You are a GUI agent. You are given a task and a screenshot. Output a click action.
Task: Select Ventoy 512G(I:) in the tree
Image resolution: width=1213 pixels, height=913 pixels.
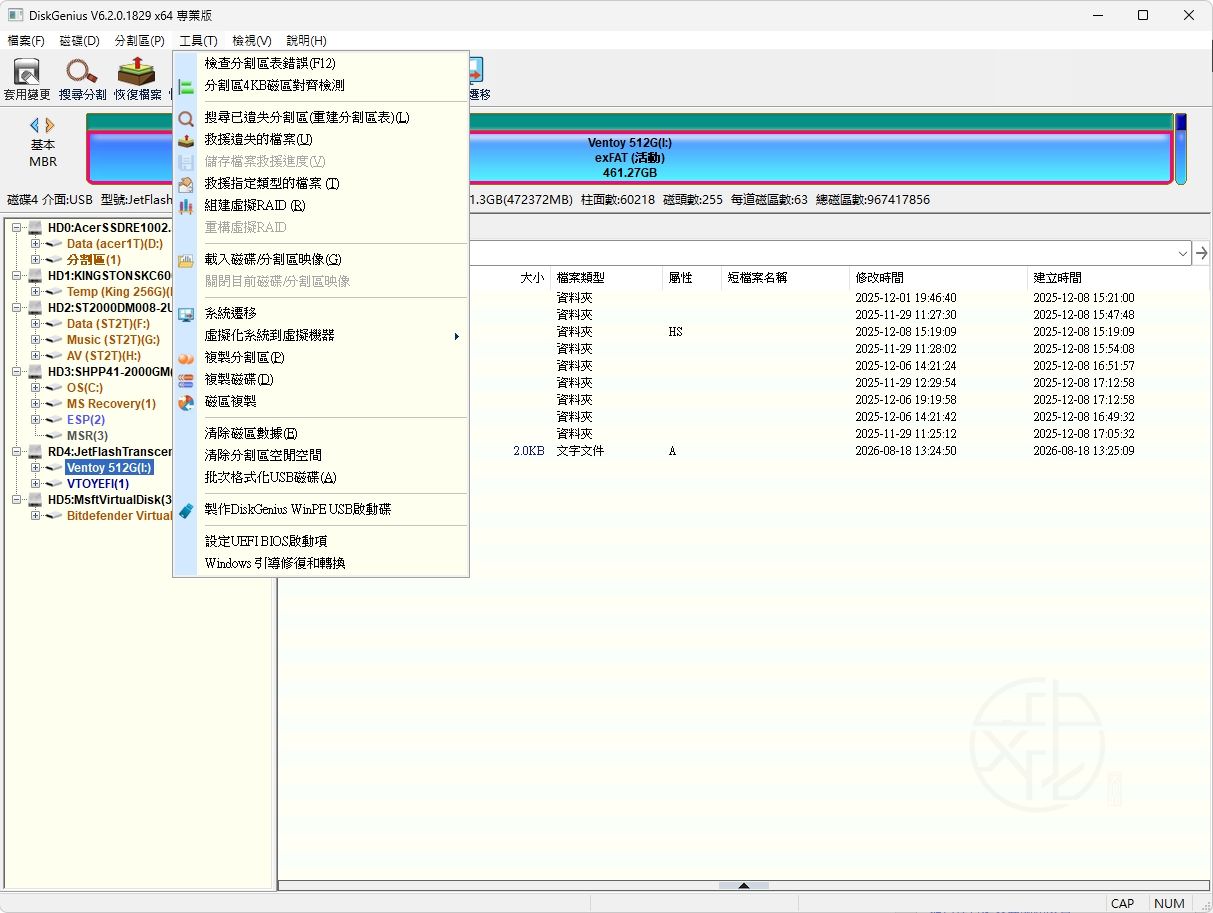point(109,468)
